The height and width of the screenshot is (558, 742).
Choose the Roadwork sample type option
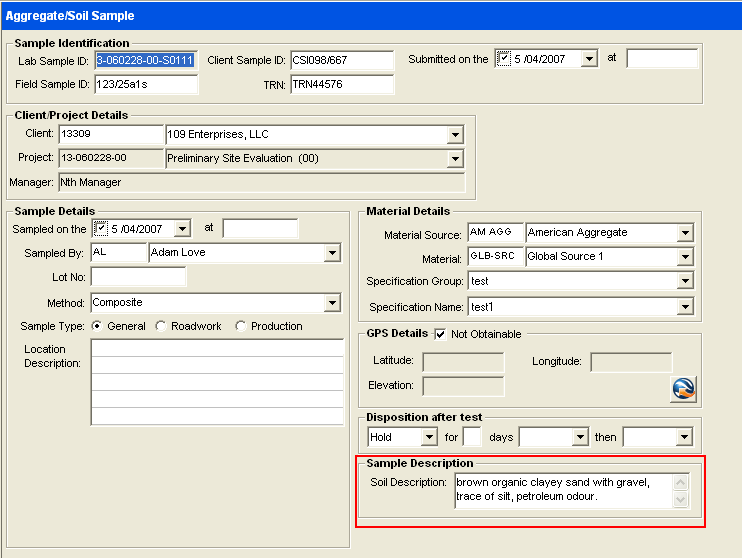pyautogui.click(x=161, y=326)
